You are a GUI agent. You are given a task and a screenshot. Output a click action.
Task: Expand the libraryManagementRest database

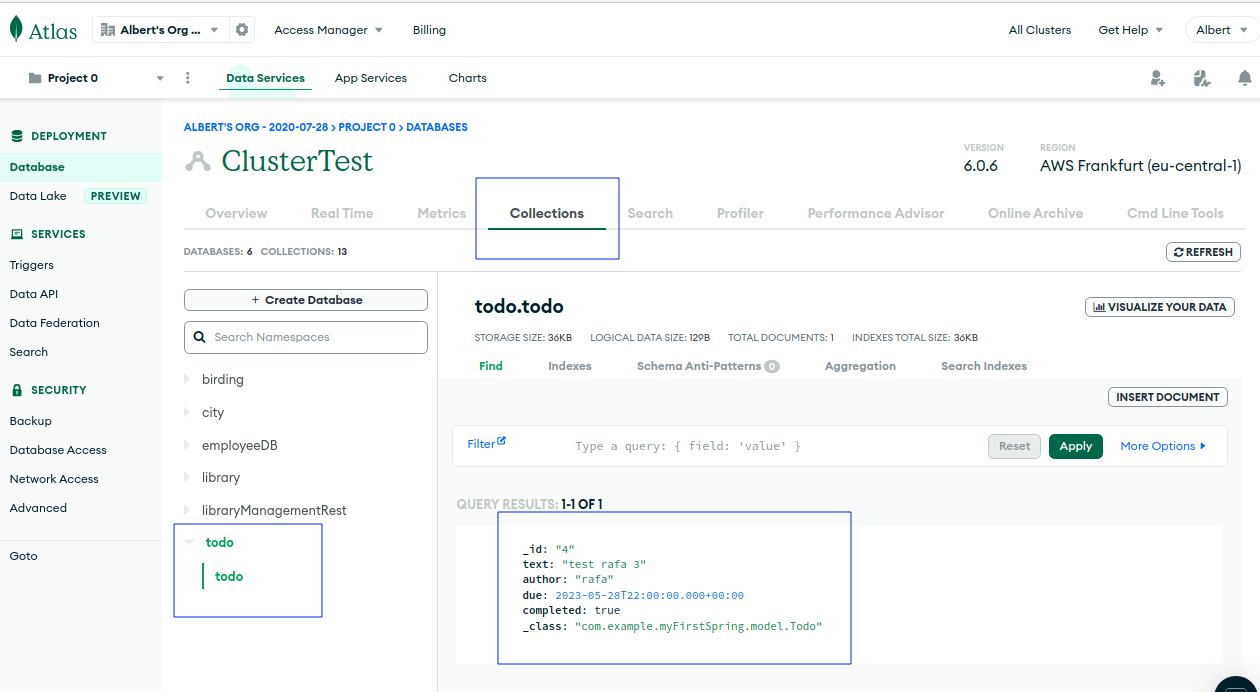click(x=187, y=510)
